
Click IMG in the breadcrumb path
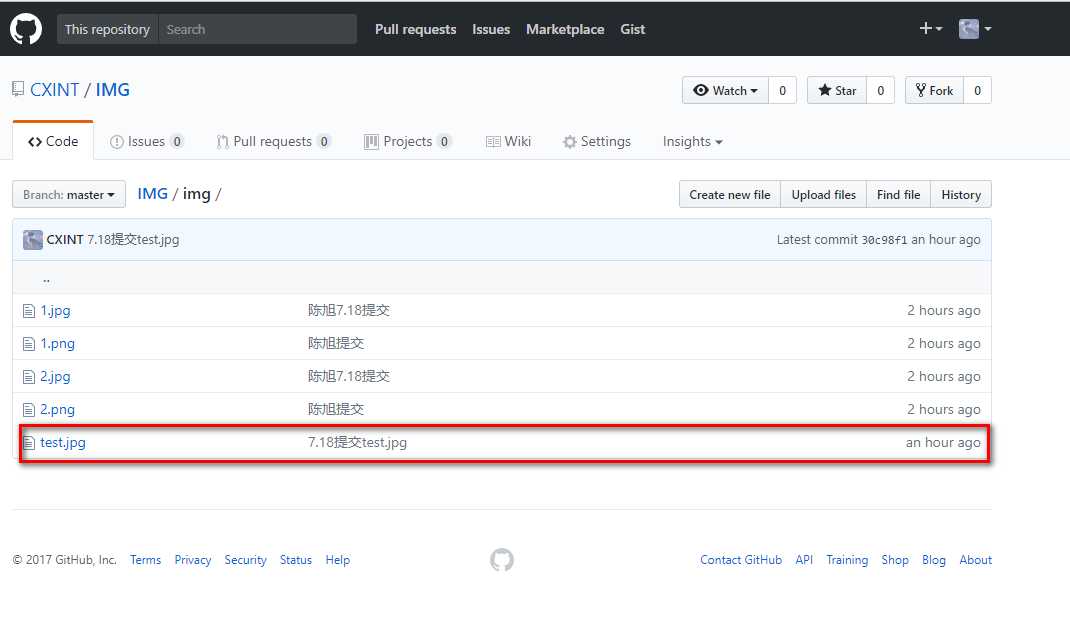[x=152, y=194]
